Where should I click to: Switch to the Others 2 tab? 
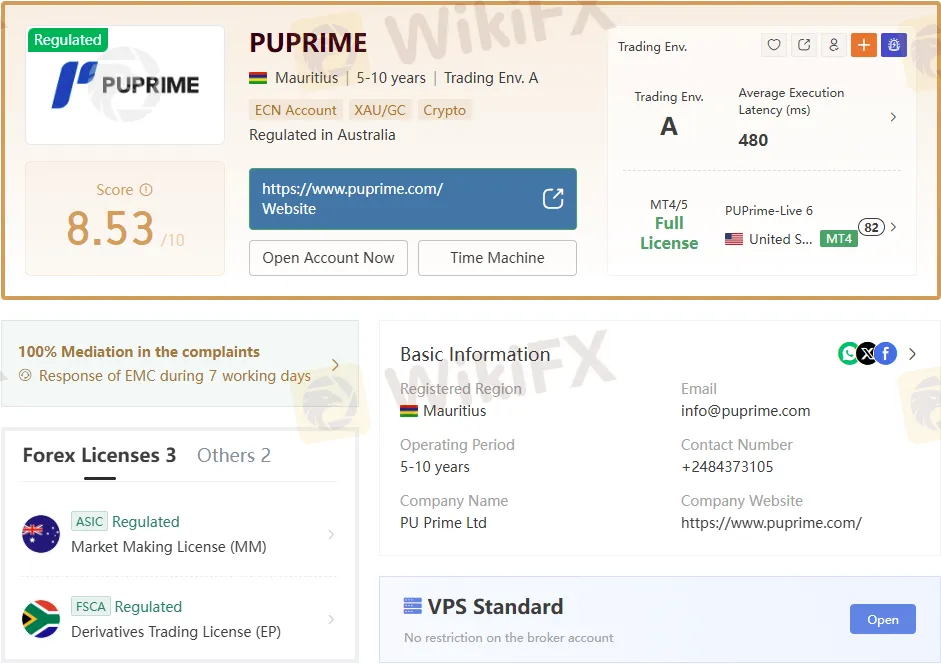point(234,455)
